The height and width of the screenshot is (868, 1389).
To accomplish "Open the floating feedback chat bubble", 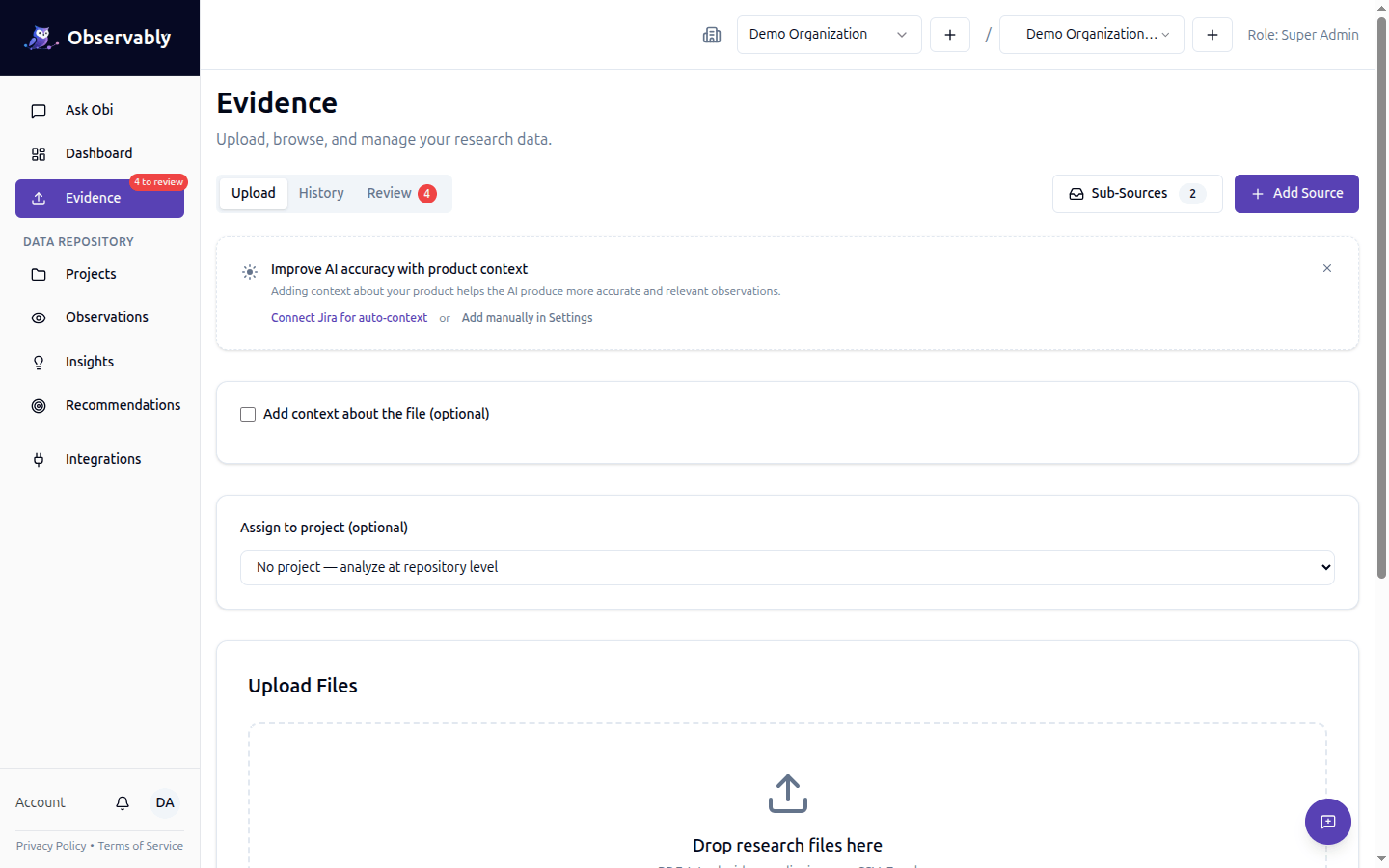I will pyautogui.click(x=1327, y=822).
